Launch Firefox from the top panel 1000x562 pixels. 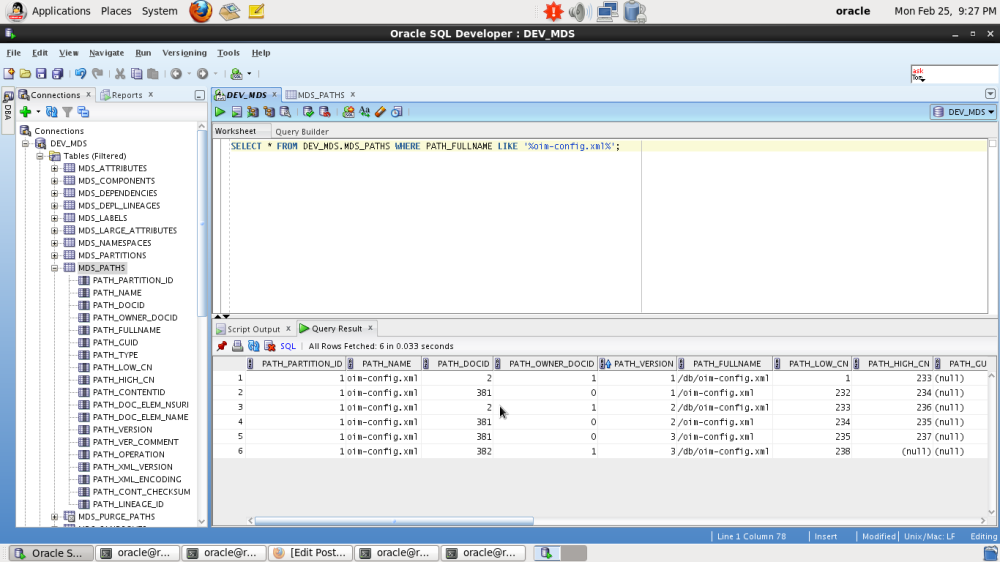coord(200,11)
